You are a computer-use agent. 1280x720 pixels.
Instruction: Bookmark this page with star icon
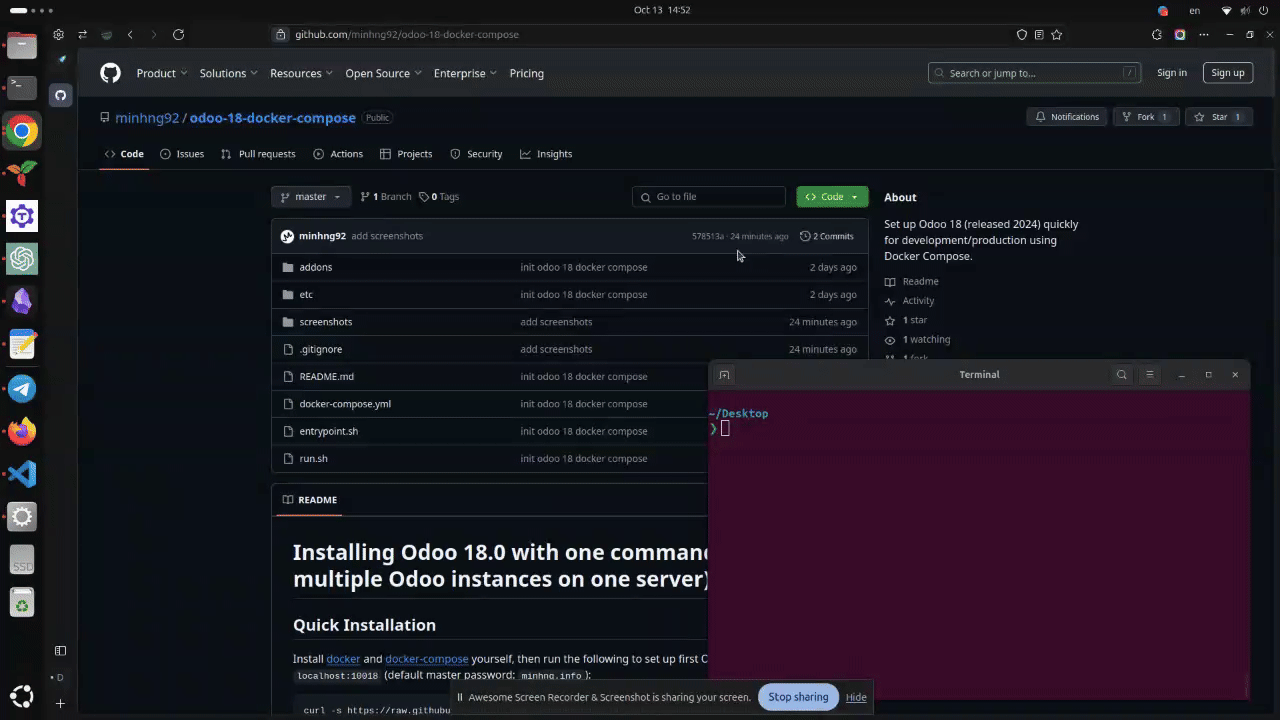pos(1056,34)
